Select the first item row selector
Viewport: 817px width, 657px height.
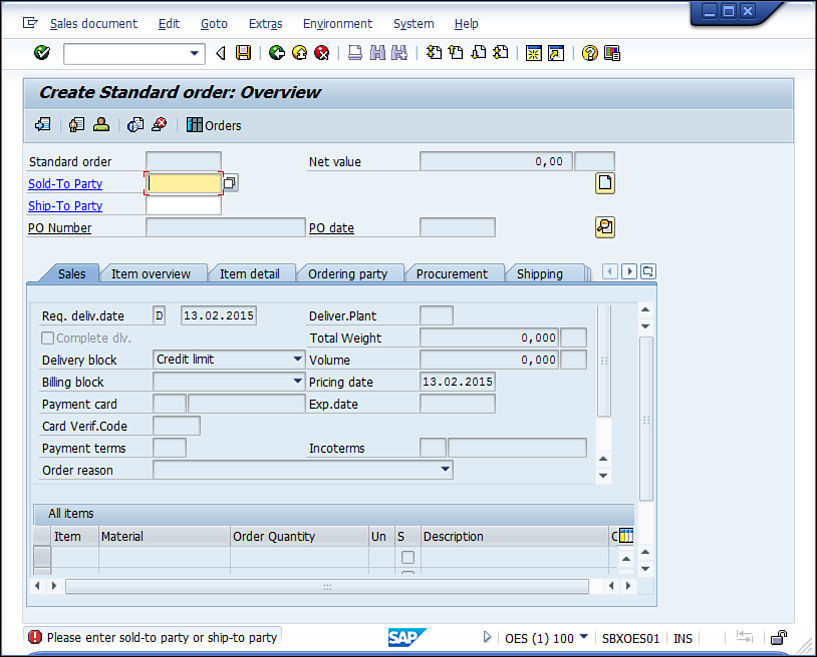pos(42,556)
